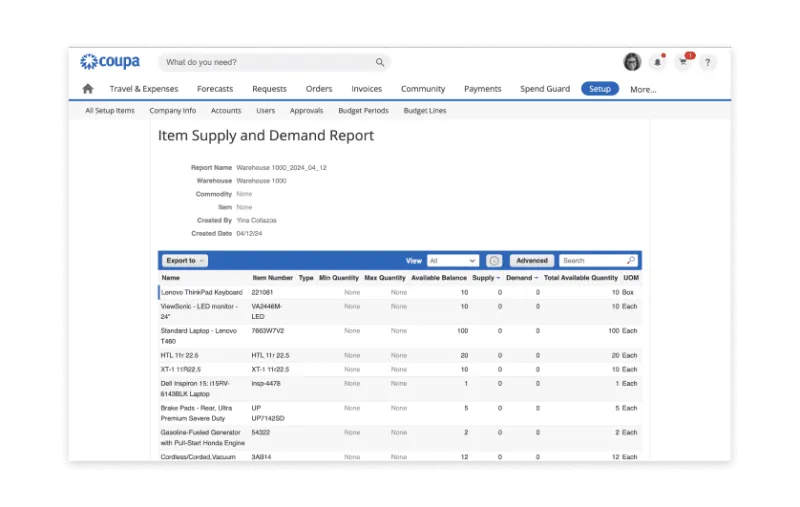Click the Created Date value 04/12/24
800x507 pixels.
[x=249, y=234]
